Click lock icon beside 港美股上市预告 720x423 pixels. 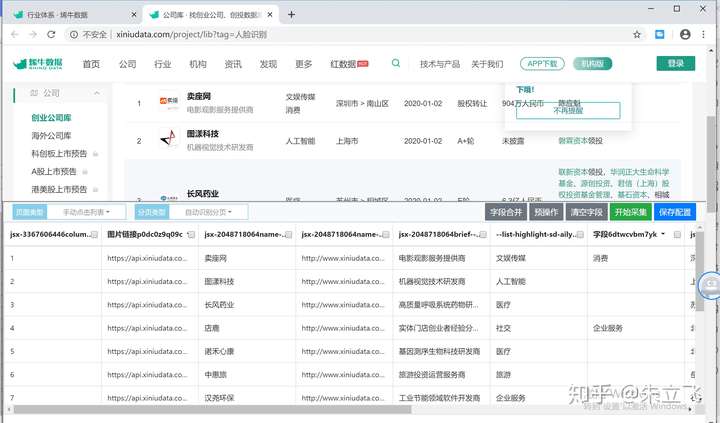[x=96, y=189]
